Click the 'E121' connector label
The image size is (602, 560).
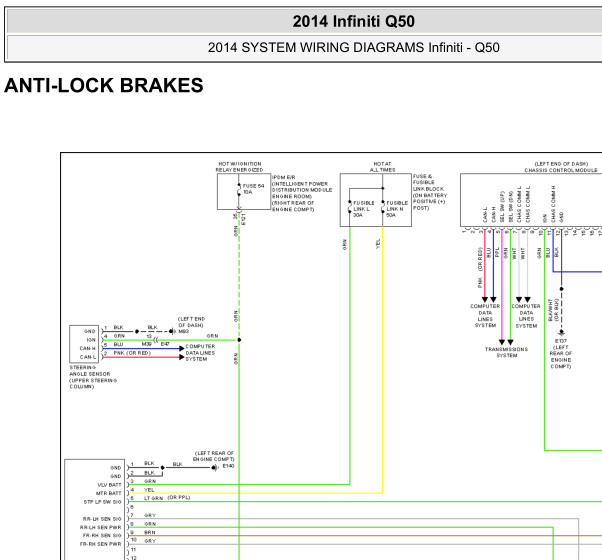[243, 220]
